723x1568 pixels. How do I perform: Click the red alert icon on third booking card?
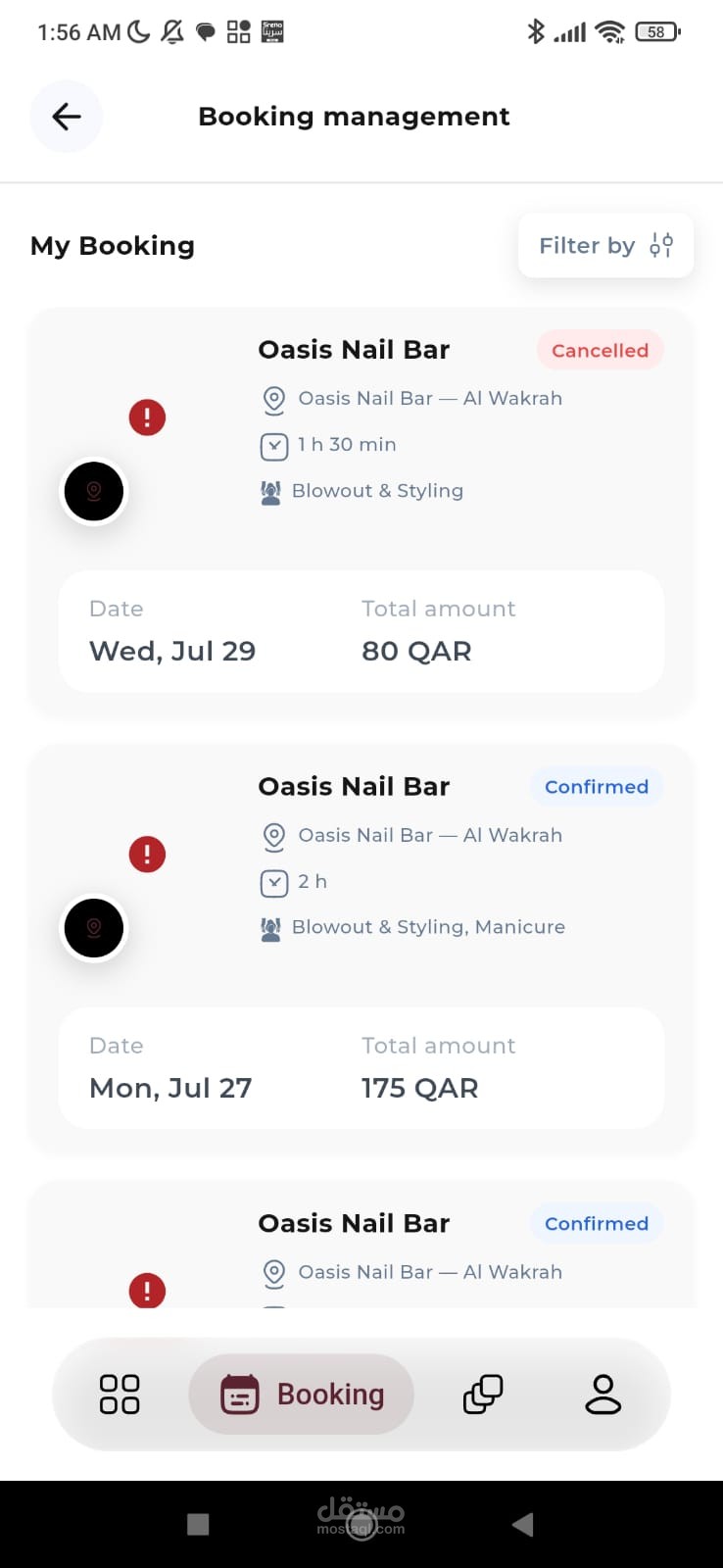(x=147, y=1290)
